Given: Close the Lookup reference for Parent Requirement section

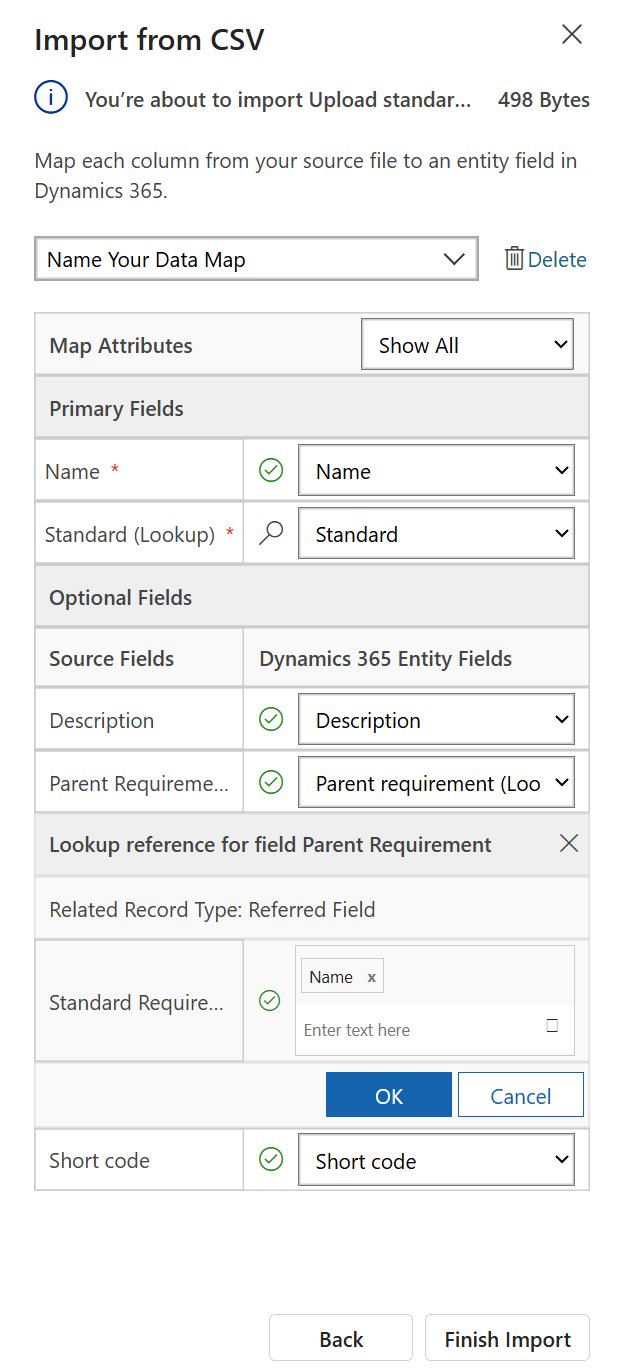Looking at the screenshot, I should pos(568,843).
